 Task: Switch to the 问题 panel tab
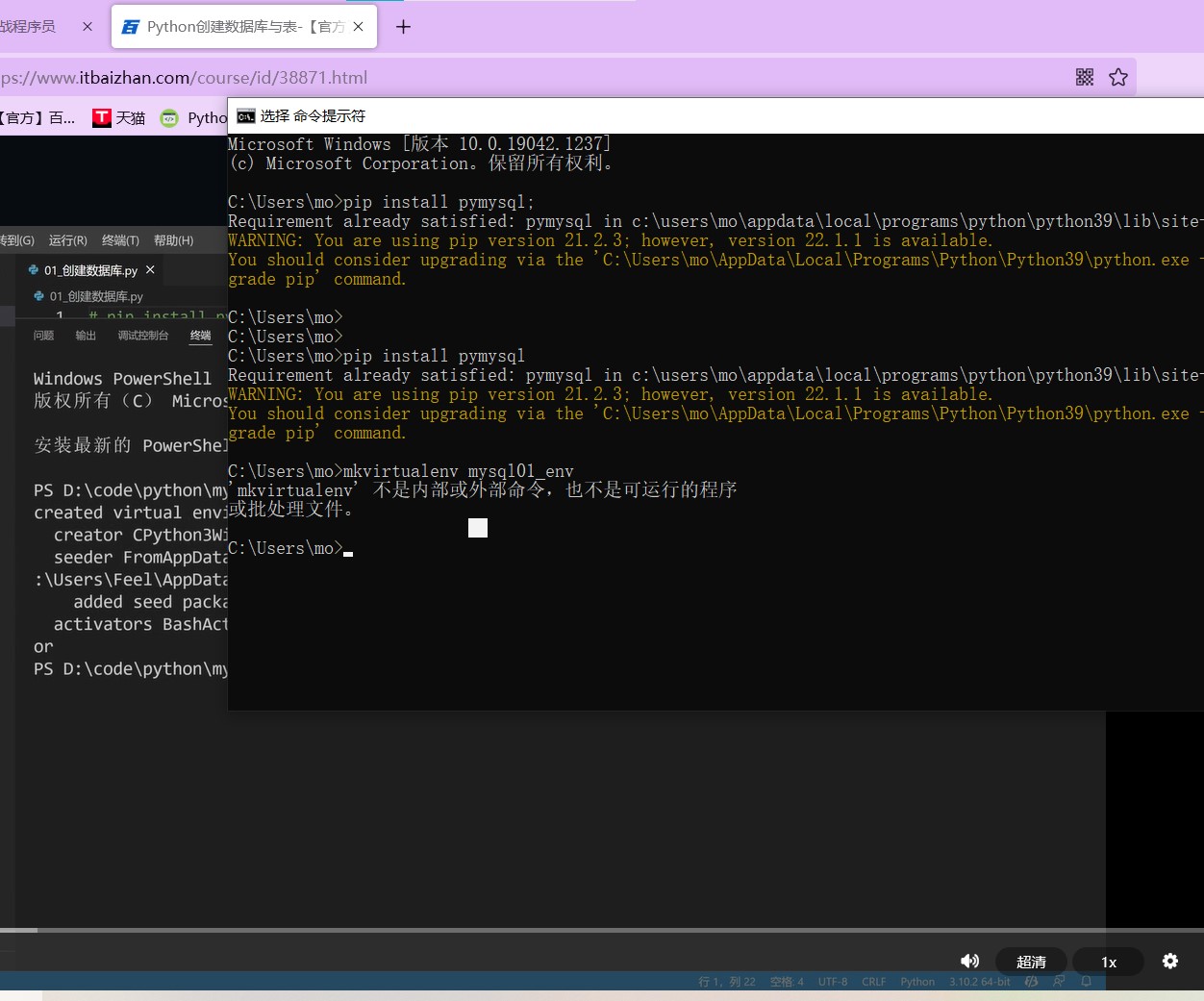pos(44,336)
